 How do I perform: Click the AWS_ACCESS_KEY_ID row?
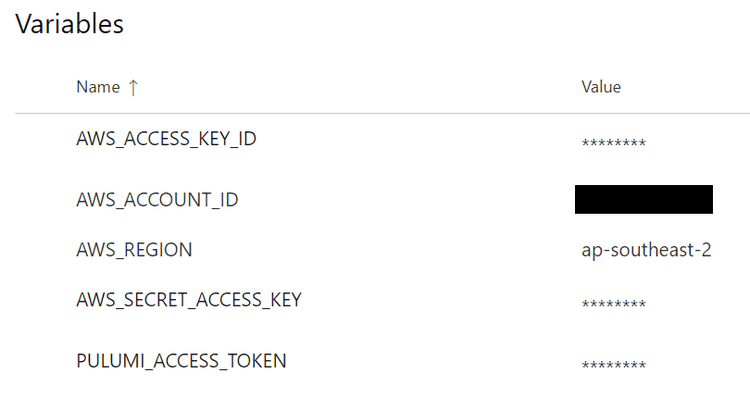(x=382, y=139)
